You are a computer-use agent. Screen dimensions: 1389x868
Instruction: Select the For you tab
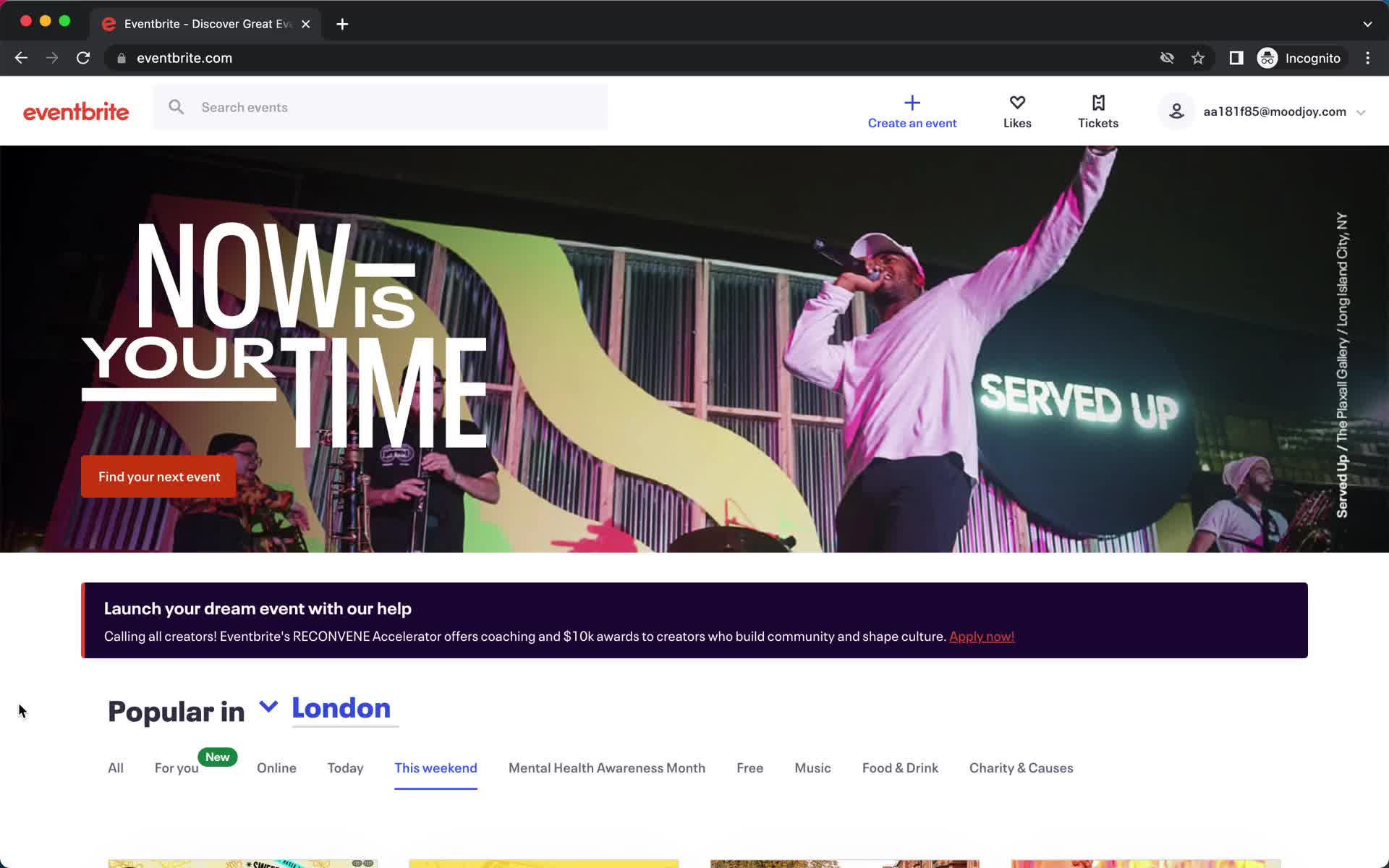click(177, 768)
